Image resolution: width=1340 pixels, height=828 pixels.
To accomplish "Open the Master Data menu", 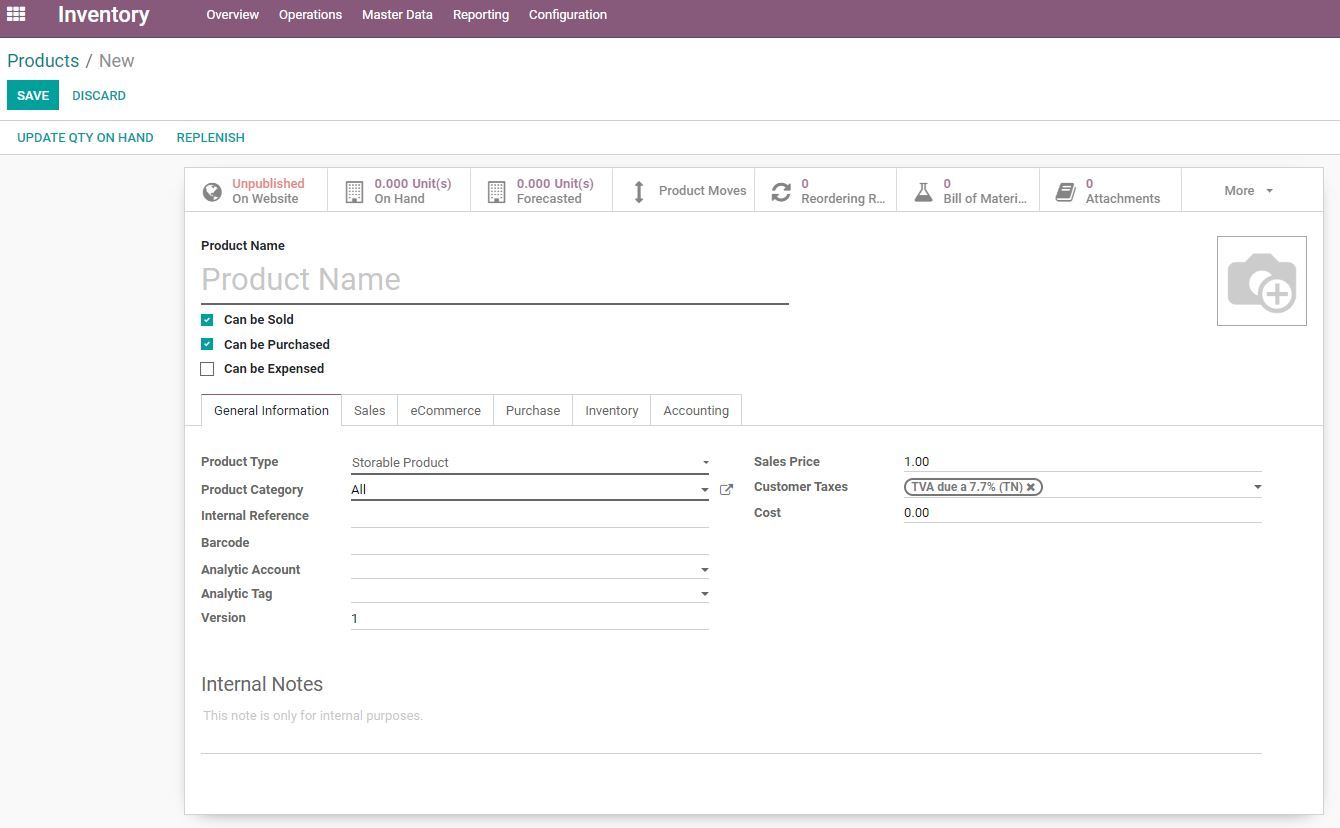I will click(397, 15).
